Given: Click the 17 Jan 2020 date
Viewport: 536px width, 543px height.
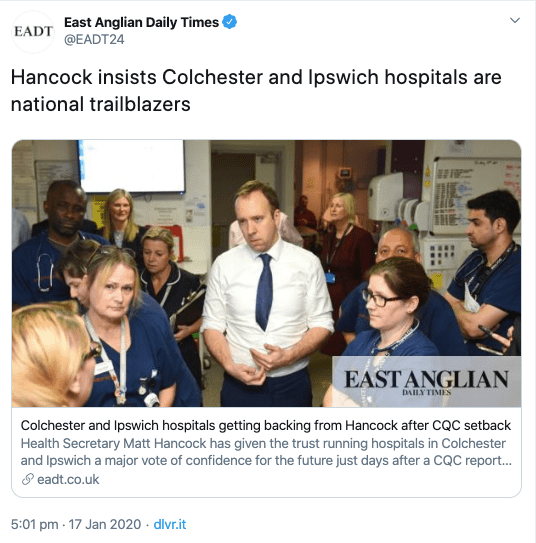Looking at the screenshot, I should (x=105, y=524).
